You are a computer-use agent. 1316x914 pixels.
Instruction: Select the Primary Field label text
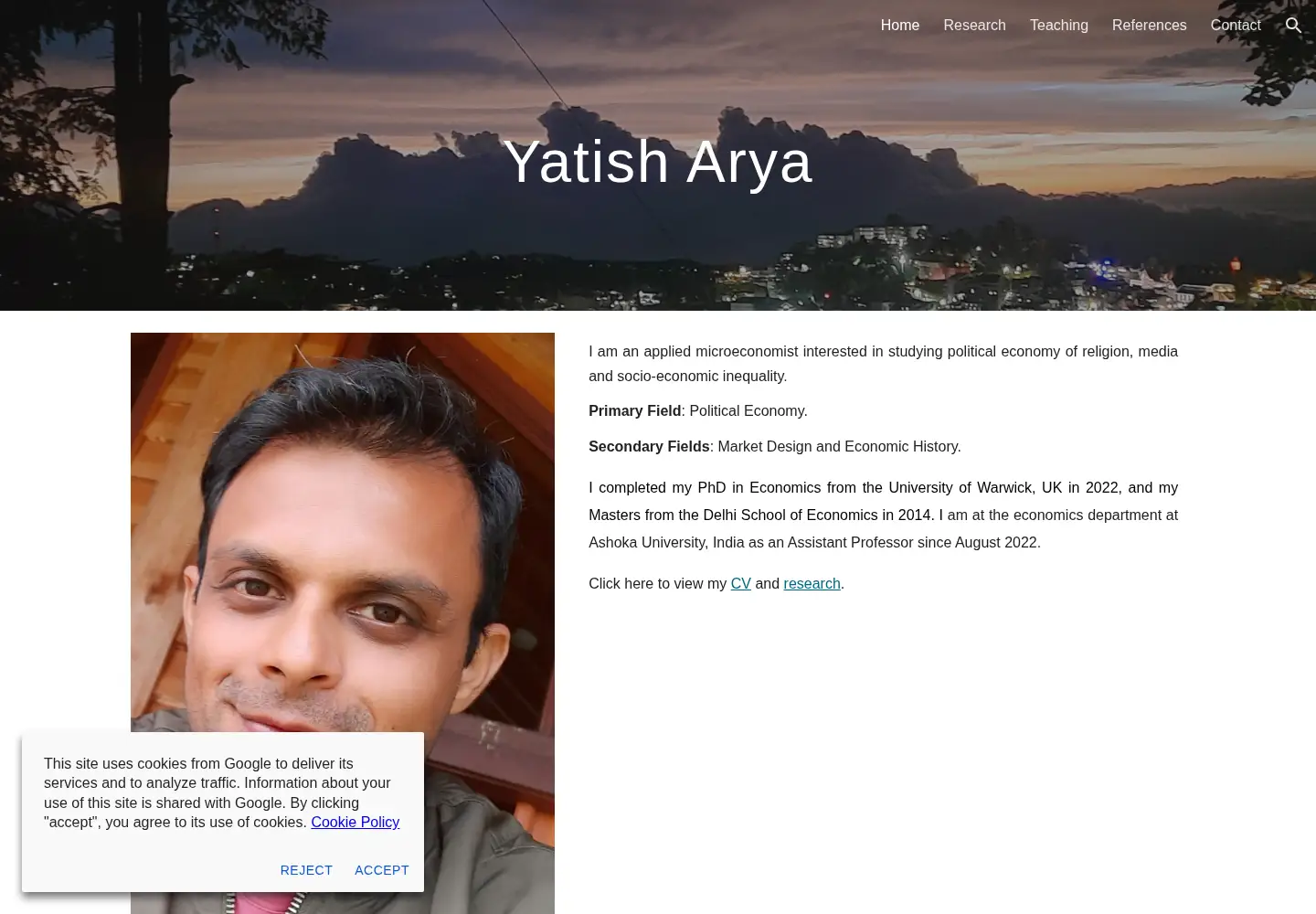(634, 410)
